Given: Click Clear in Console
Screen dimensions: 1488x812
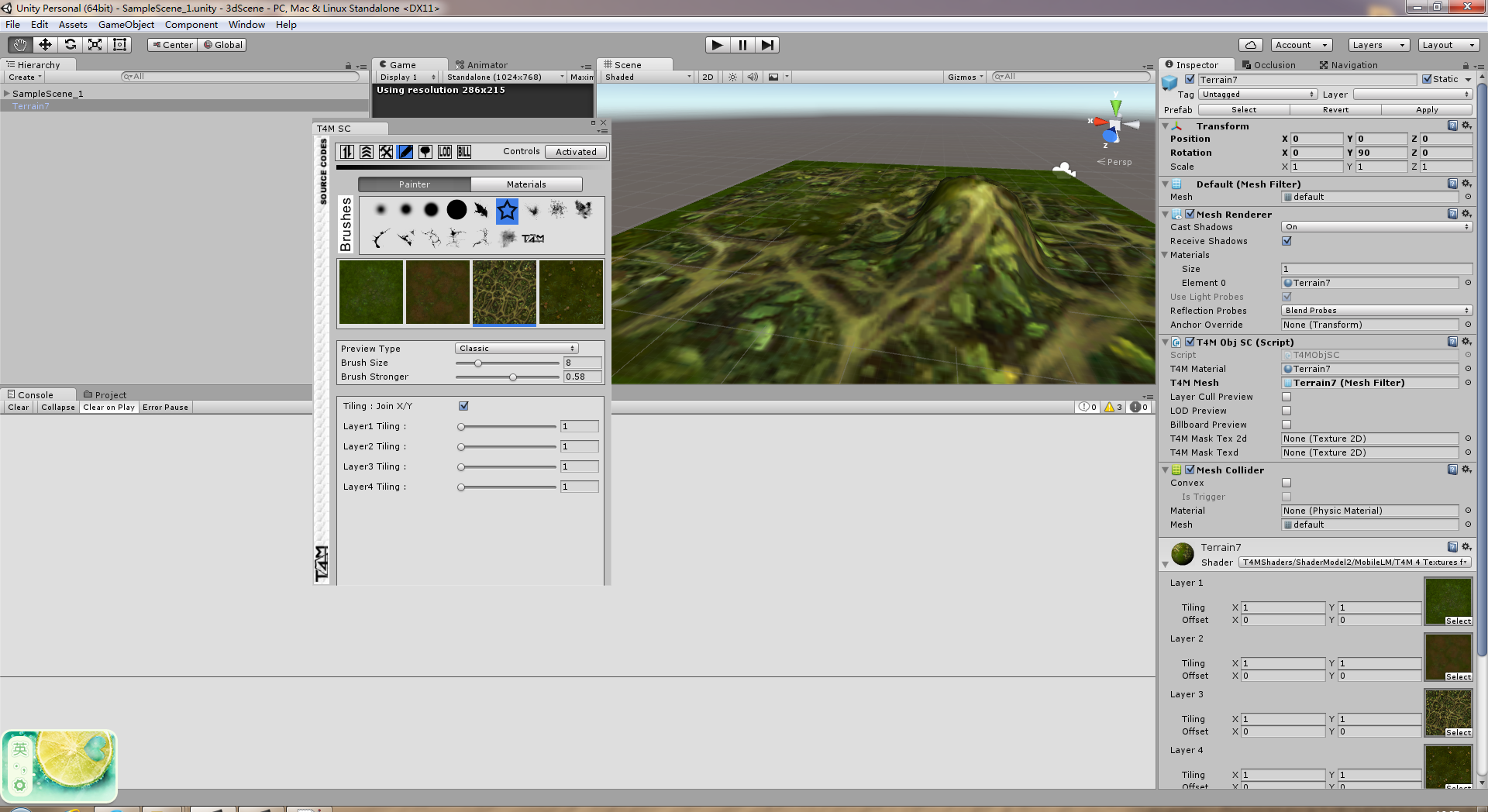Looking at the screenshot, I should coord(19,407).
